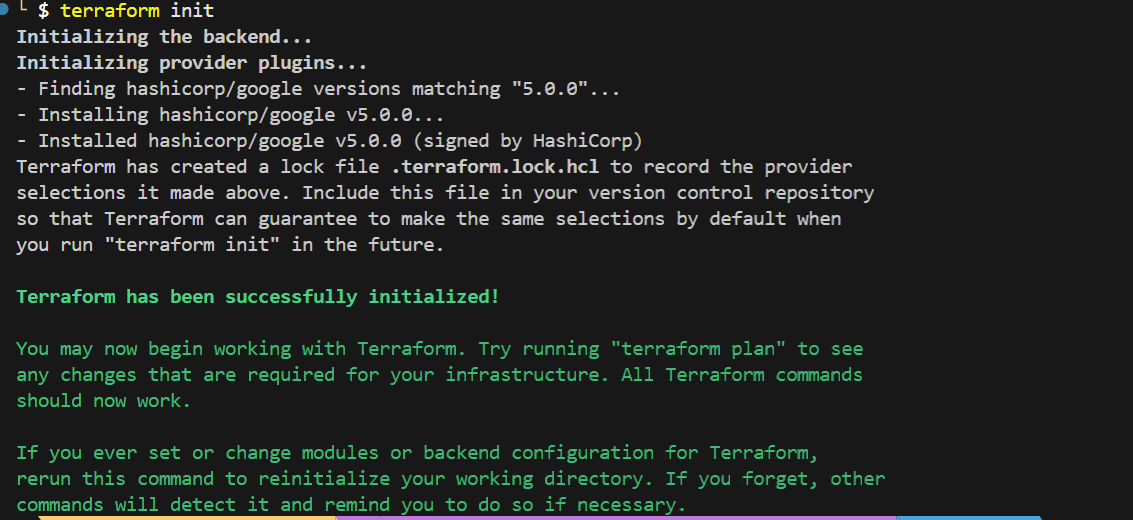Click the "should now work." line
This screenshot has width=1133, height=520.
coord(103,401)
